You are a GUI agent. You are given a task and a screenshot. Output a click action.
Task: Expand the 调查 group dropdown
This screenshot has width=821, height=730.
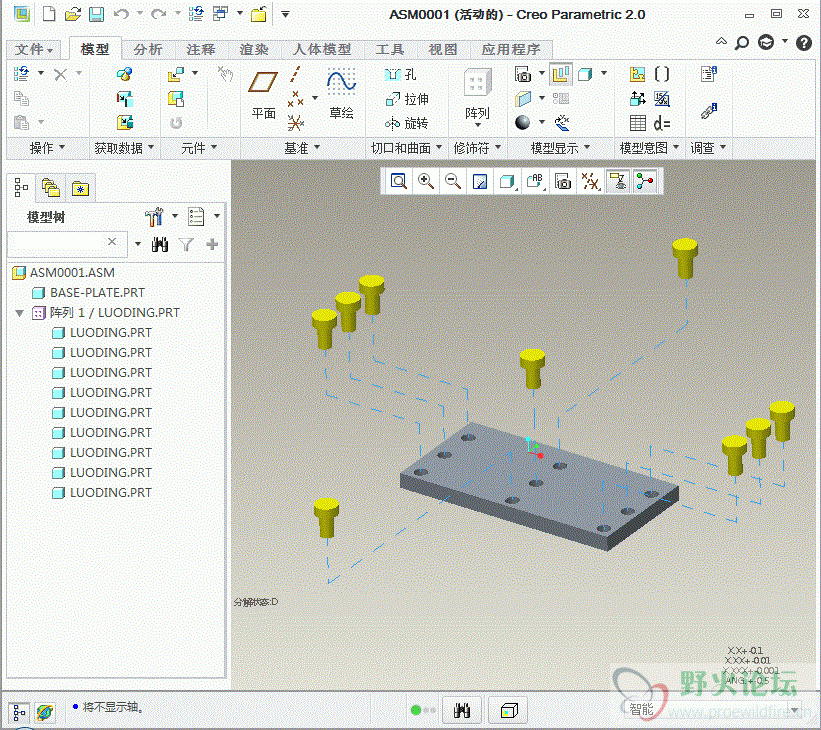pyautogui.click(x=708, y=148)
